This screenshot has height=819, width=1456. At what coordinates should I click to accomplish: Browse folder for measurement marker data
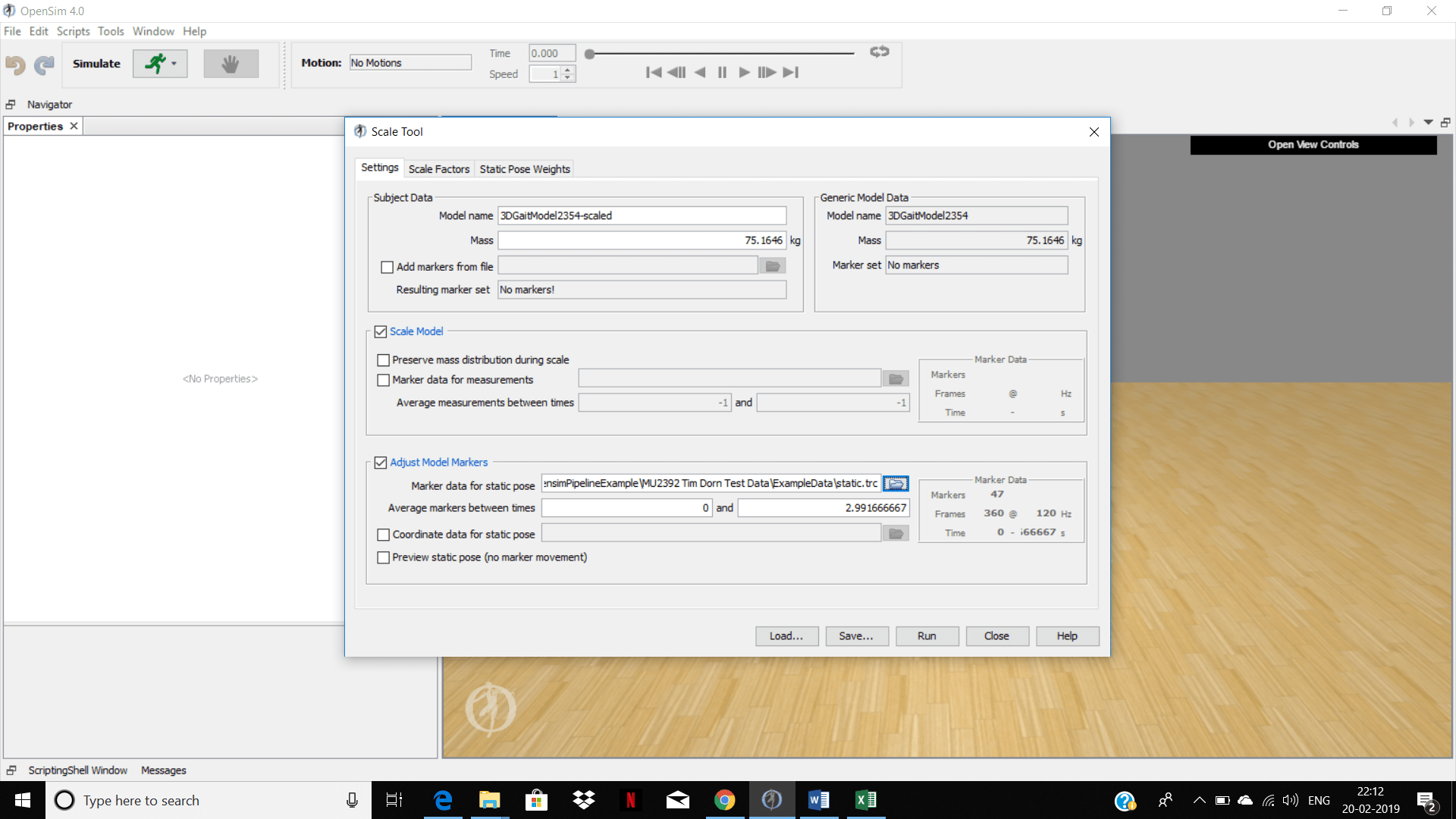coord(896,378)
